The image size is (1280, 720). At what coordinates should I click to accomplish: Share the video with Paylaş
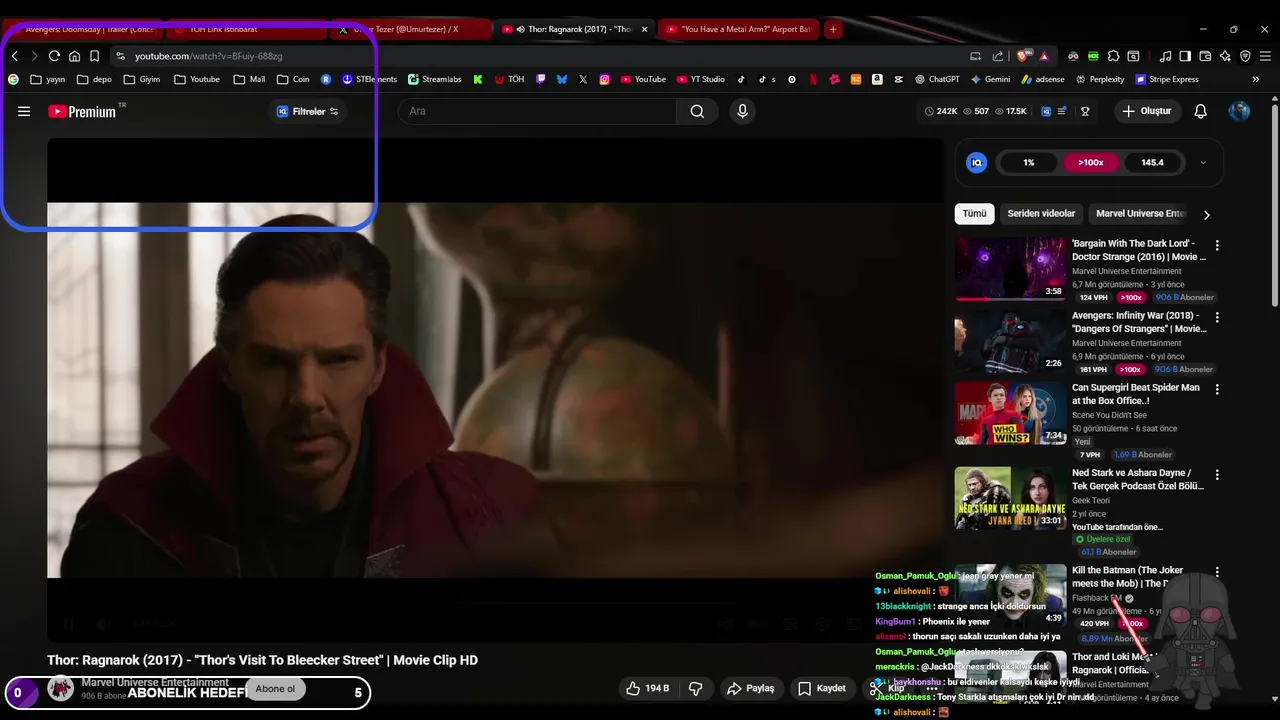751,688
